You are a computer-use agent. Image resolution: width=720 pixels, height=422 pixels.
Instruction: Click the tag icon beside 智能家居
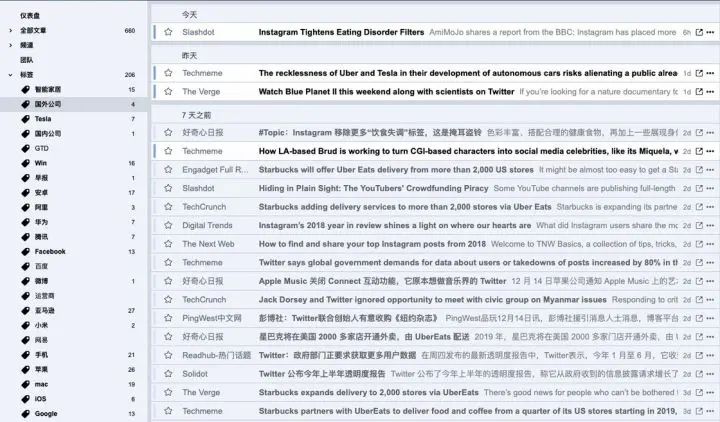[x=26, y=90]
